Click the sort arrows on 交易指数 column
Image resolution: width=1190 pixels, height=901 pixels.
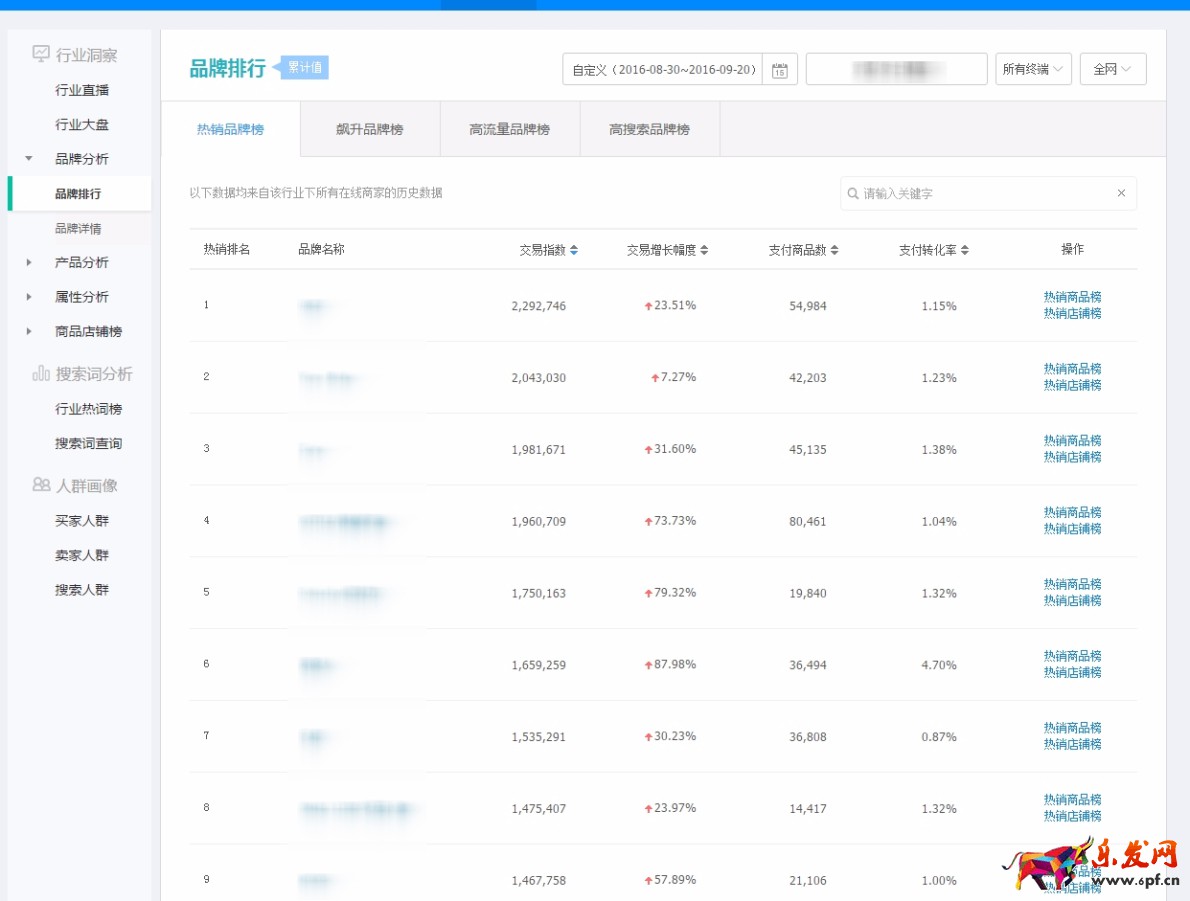[x=573, y=251]
